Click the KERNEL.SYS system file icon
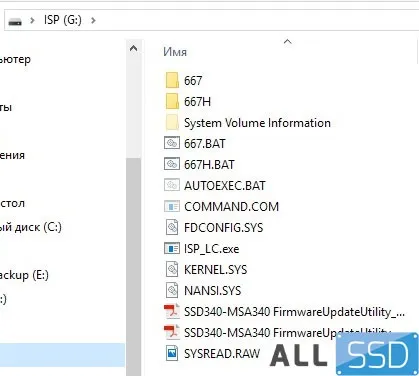The height and width of the screenshot is (376, 419). coord(172,269)
